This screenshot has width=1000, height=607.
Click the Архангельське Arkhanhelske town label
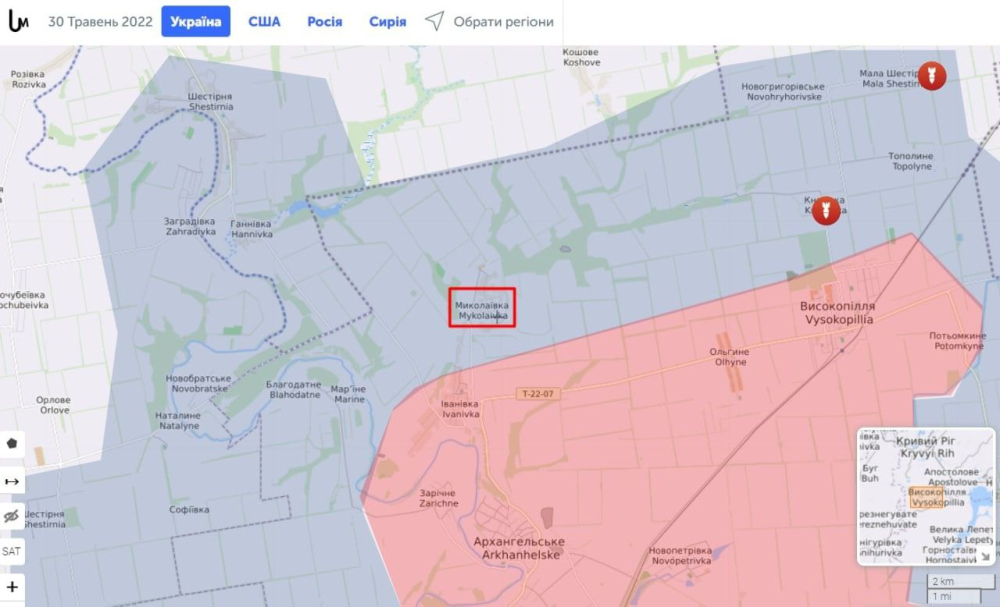point(518,547)
